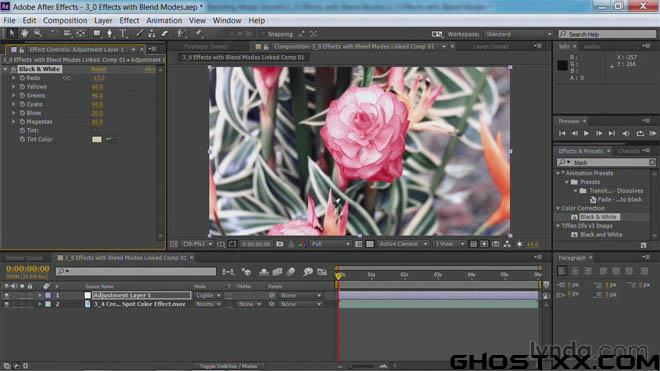Click Toggle Switches / Modes button
The width and height of the screenshot is (660, 371).
229,366
